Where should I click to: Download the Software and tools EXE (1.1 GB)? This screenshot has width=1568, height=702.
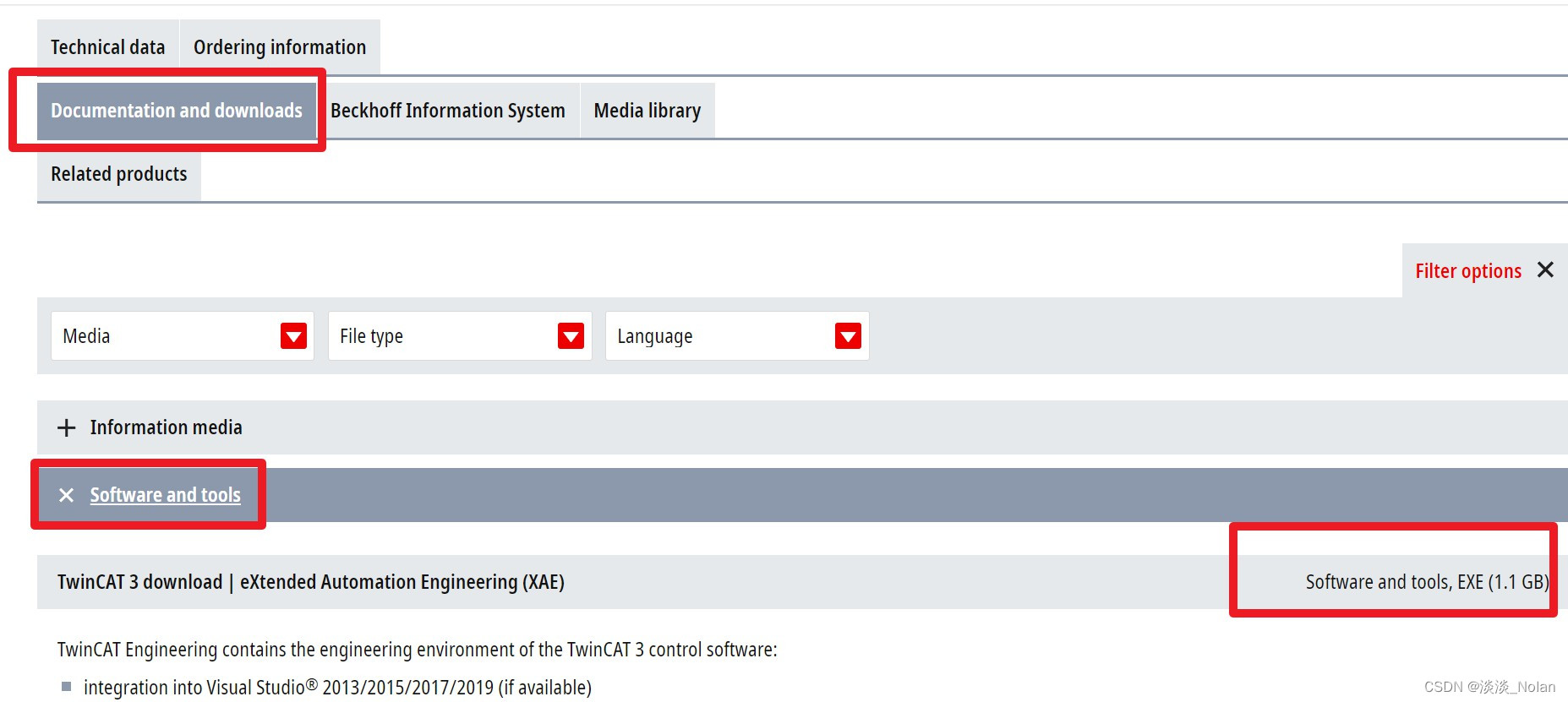click(1427, 582)
